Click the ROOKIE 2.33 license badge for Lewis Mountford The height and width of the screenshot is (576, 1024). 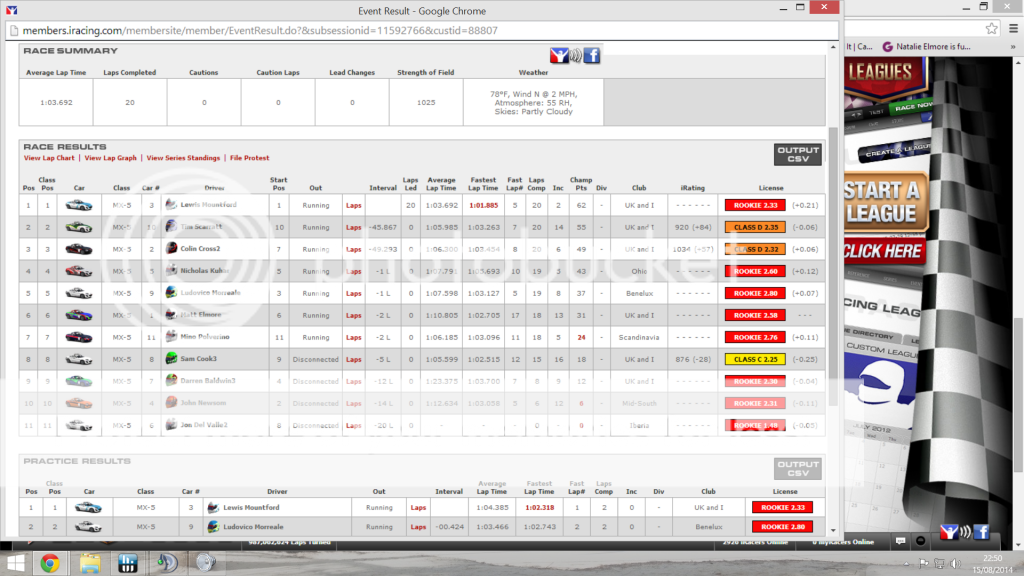pos(754,204)
